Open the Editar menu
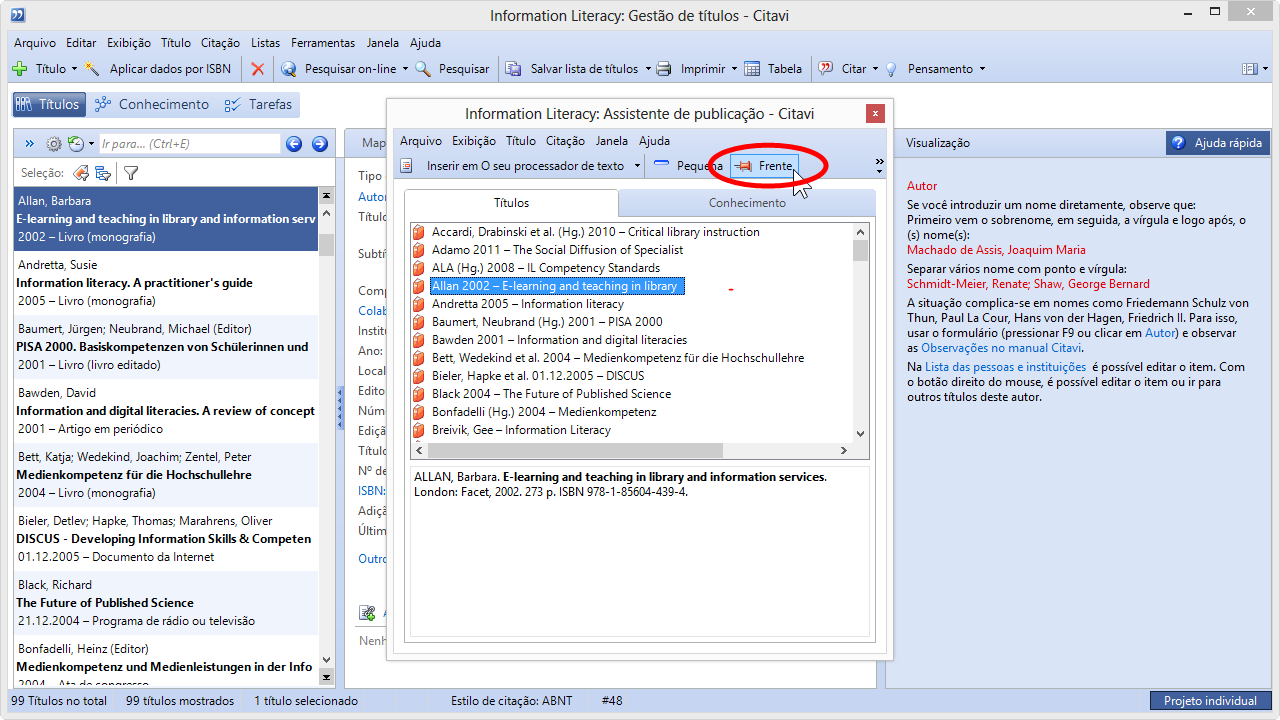Viewport: 1280px width, 720px height. (x=81, y=43)
